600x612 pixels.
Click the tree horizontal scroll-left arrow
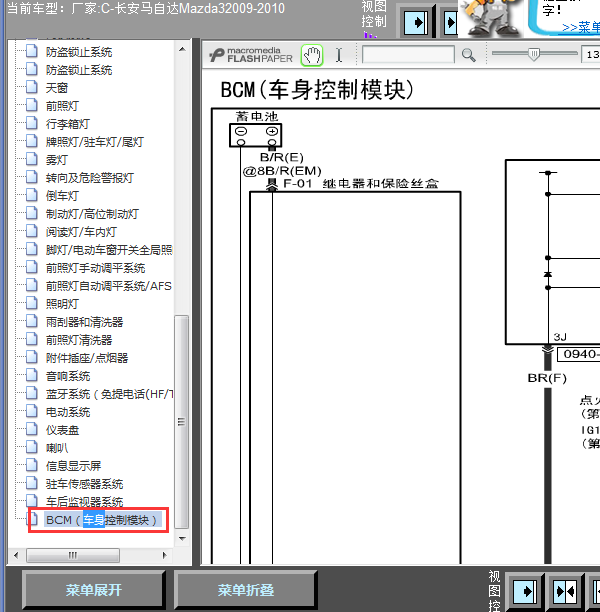coord(16,555)
